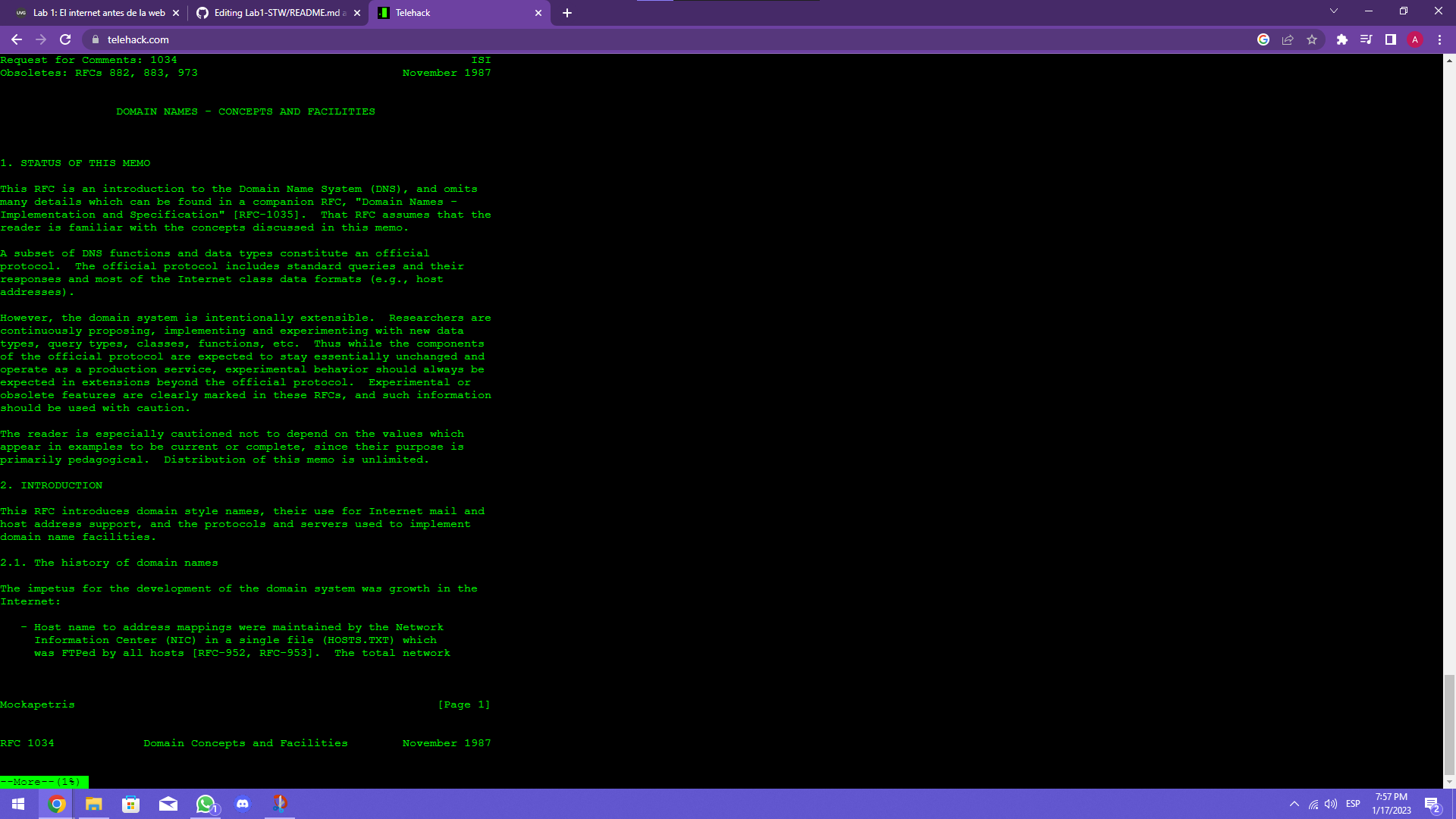Click the vertical scrollbar thumb
This screenshot has width=1456, height=819.
1449,724
